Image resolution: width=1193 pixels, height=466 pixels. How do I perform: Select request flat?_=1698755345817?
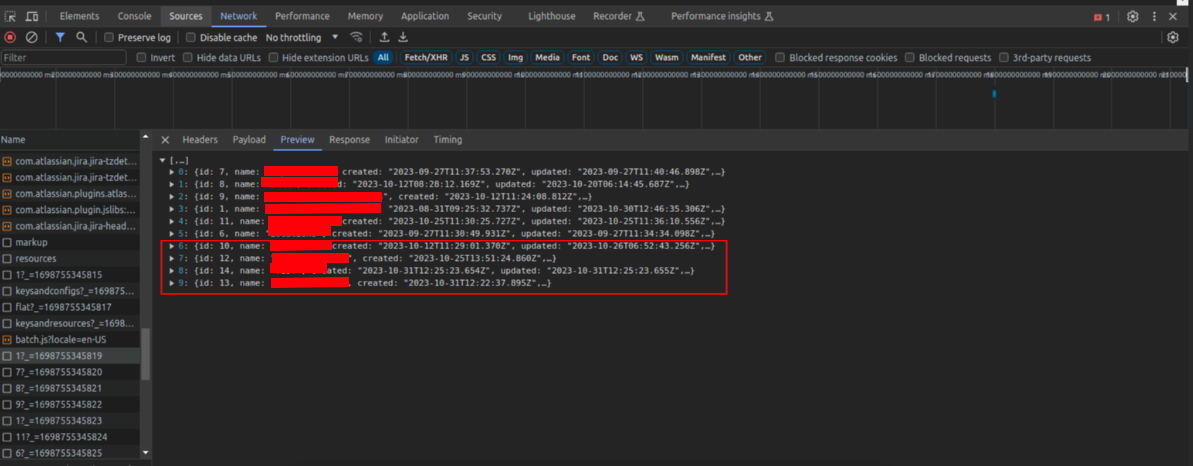70,308
